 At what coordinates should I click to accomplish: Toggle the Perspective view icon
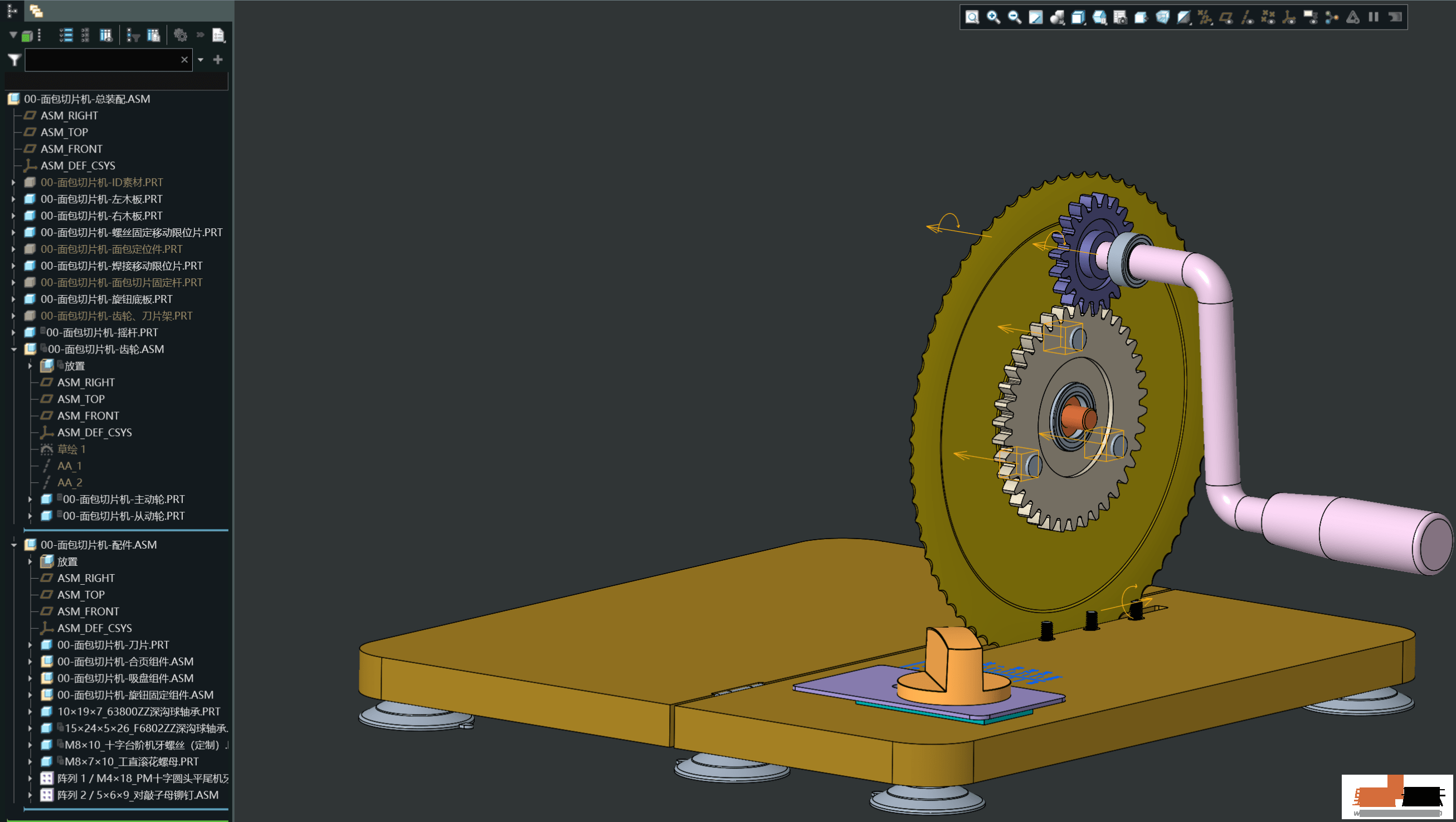(1163, 17)
